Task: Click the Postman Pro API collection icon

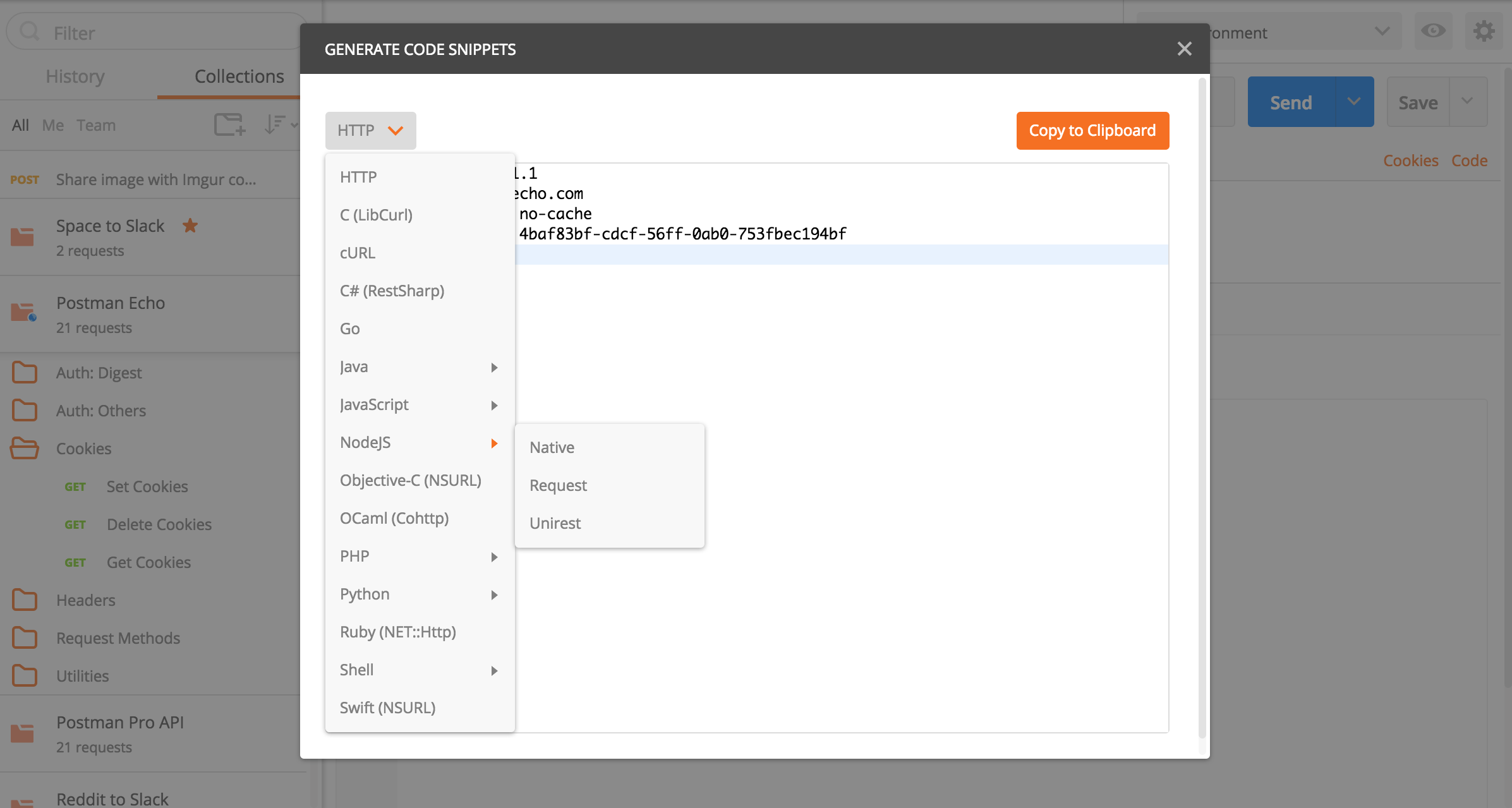Action: pyautogui.click(x=22, y=733)
